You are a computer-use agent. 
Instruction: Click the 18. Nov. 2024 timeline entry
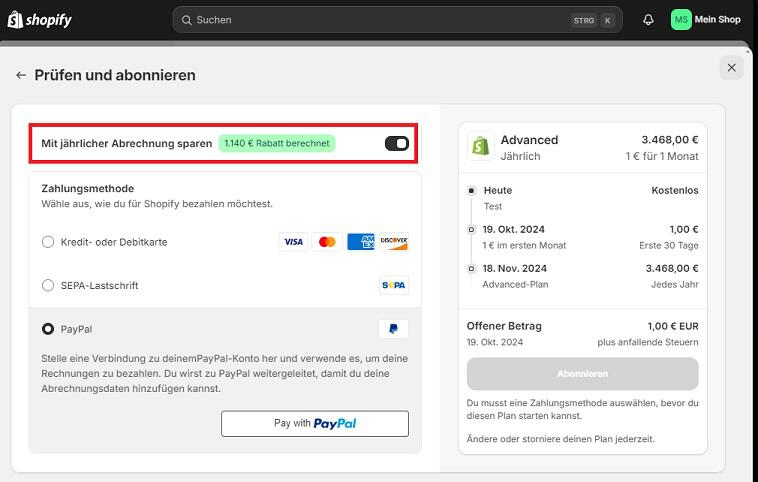click(x=514, y=268)
